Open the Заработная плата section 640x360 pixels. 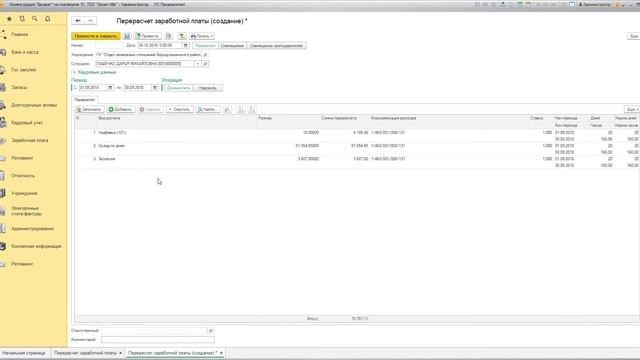tap(29, 140)
